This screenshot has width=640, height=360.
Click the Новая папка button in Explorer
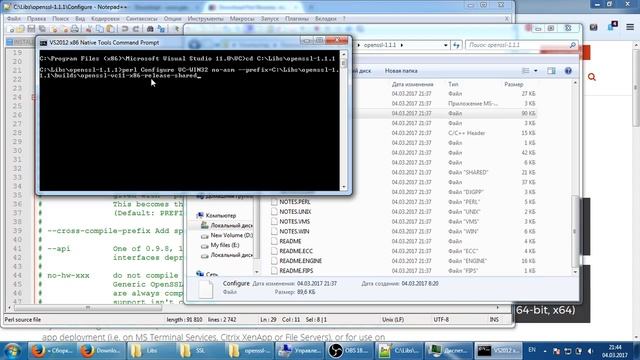(401, 71)
